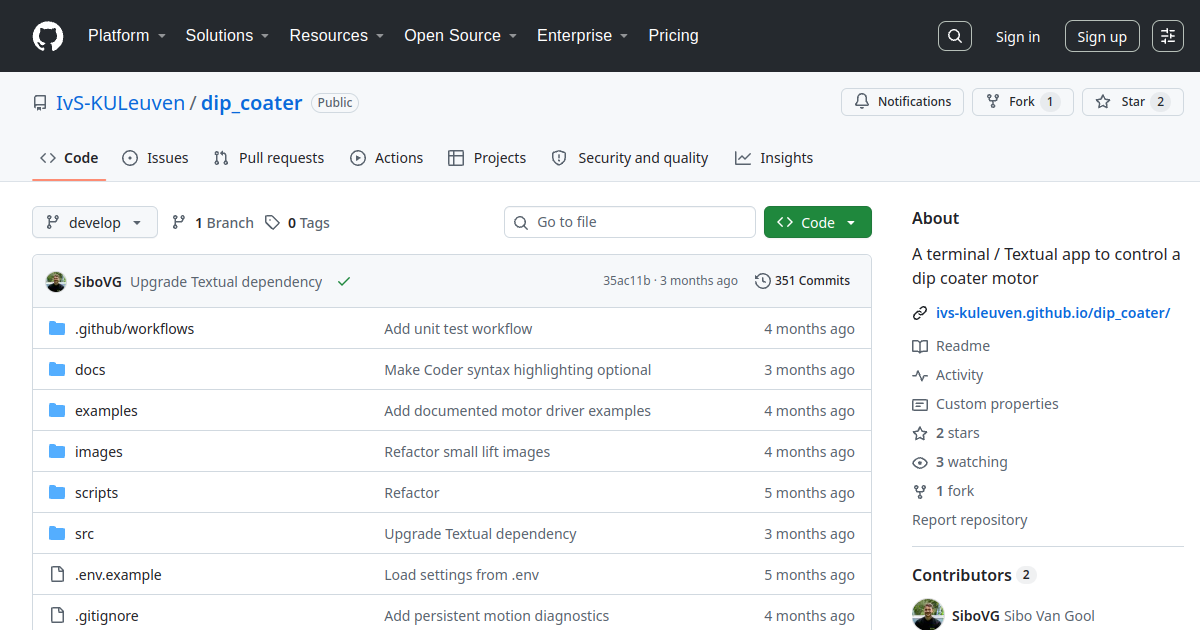This screenshot has width=1200, height=630.
Task: Click the link chain icon in About
Action: [920, 313]
